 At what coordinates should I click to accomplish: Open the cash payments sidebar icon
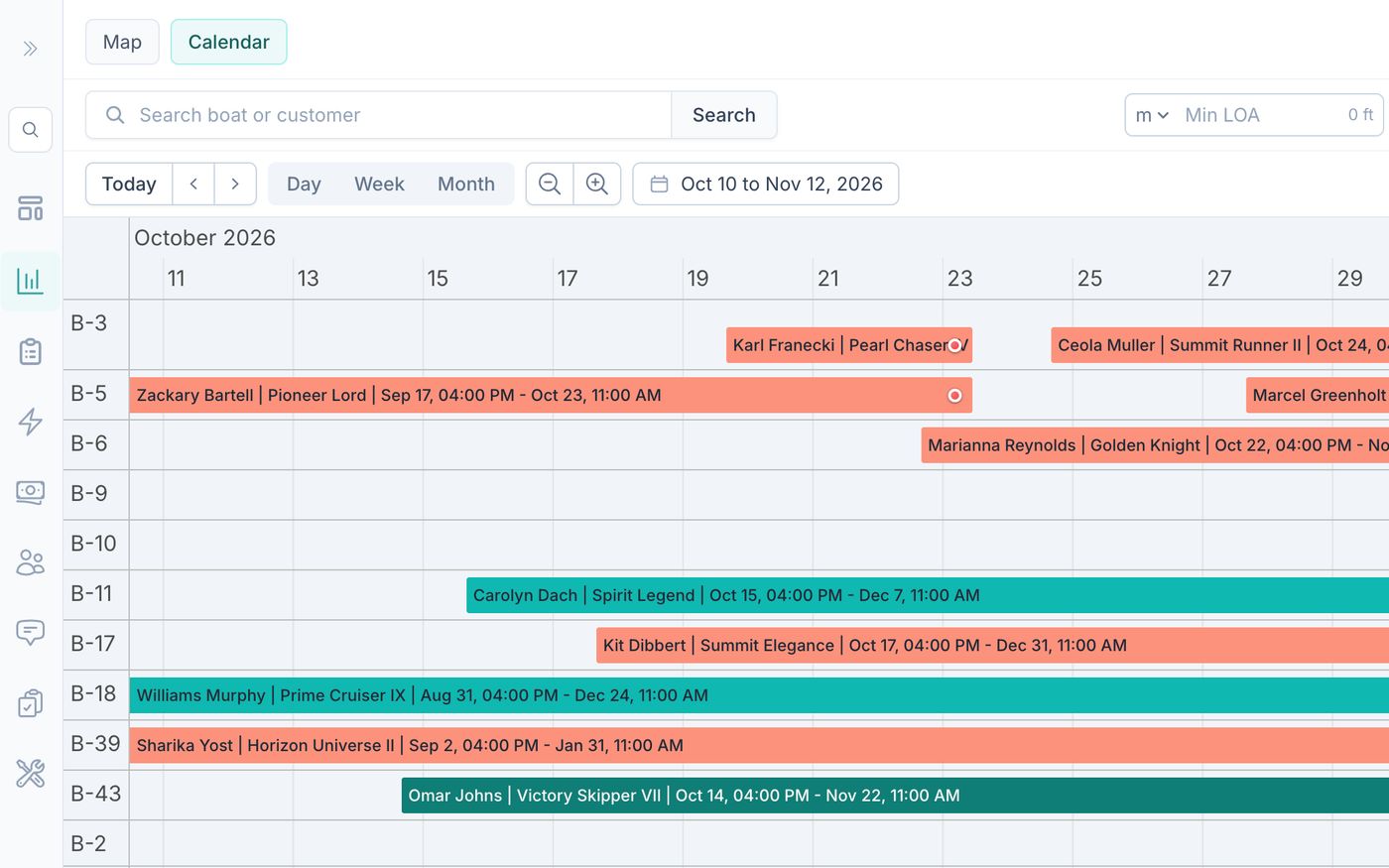click(x=31, y=492)
